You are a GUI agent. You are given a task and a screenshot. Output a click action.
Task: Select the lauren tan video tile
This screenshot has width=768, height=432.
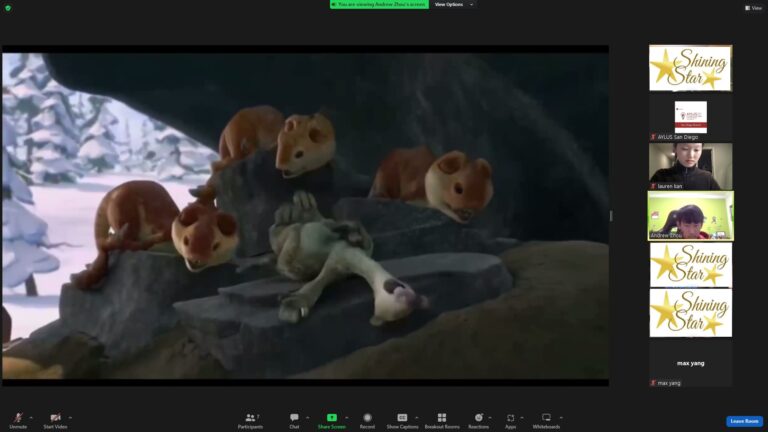point(691,167)
